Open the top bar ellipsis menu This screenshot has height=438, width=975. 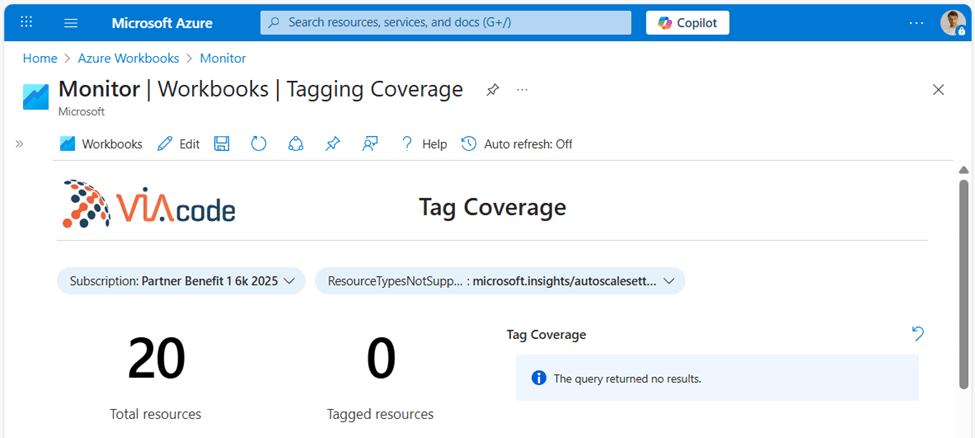point(916,22)
